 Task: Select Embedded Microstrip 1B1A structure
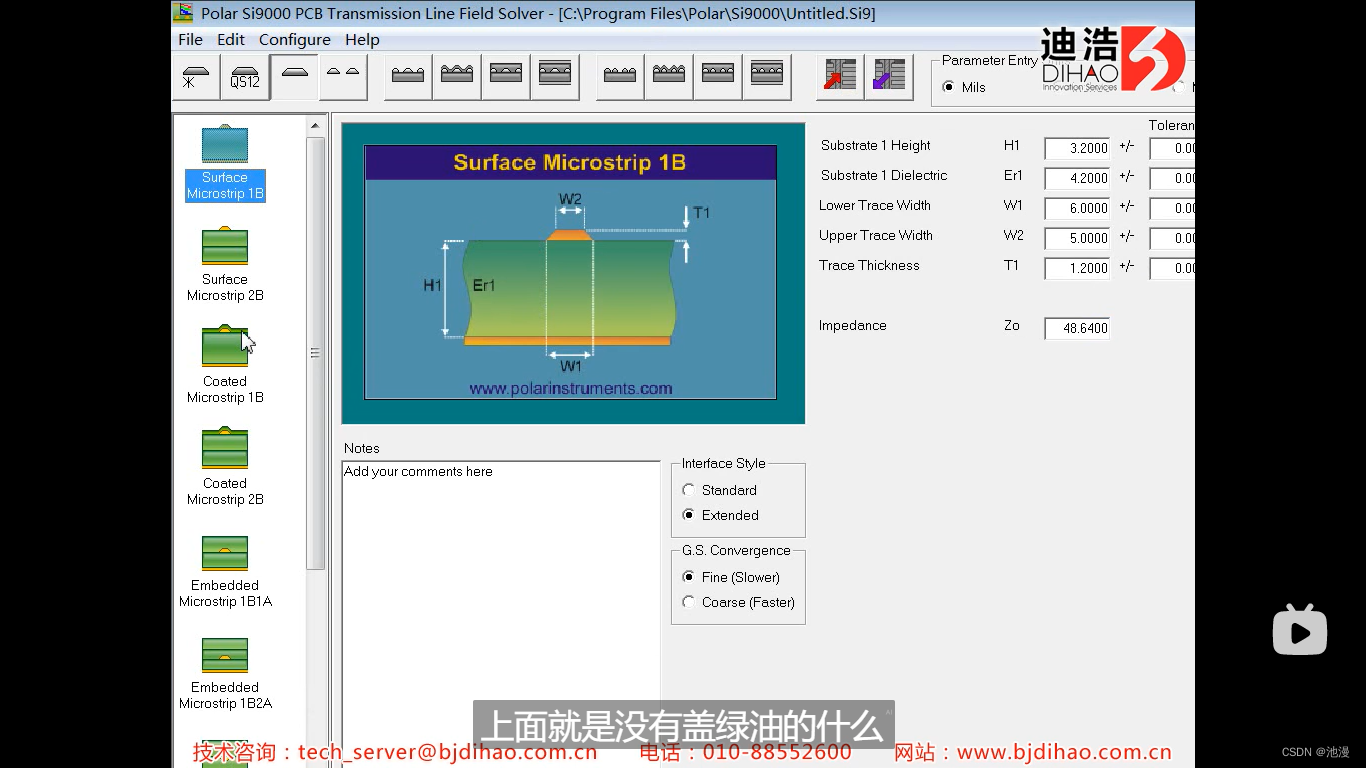pos(225,571)
